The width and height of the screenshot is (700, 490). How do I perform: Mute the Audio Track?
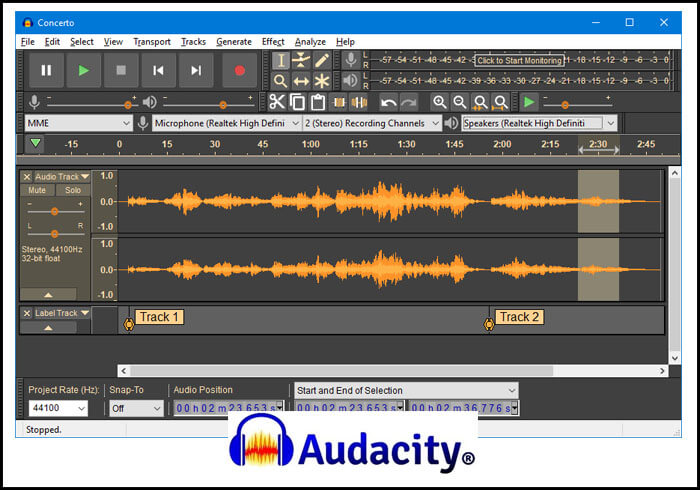click(x=37, y=190)
